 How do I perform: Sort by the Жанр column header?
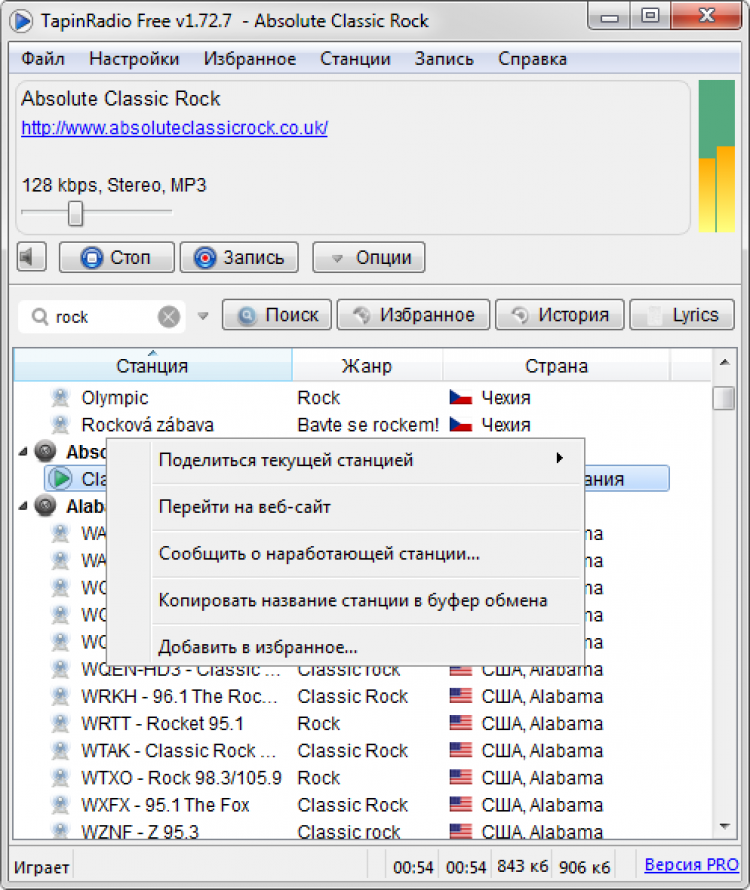point(367,366)
